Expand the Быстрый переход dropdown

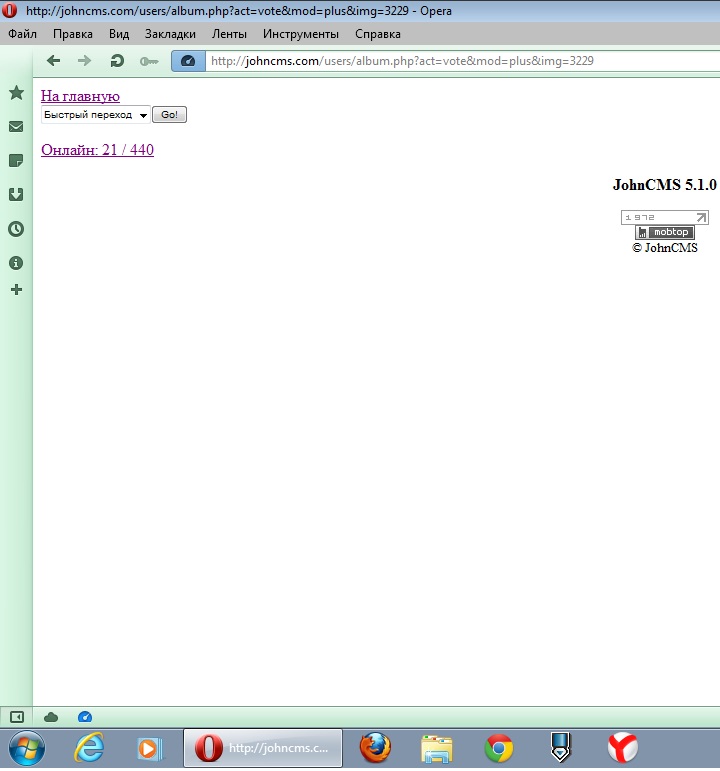[95, 115]
